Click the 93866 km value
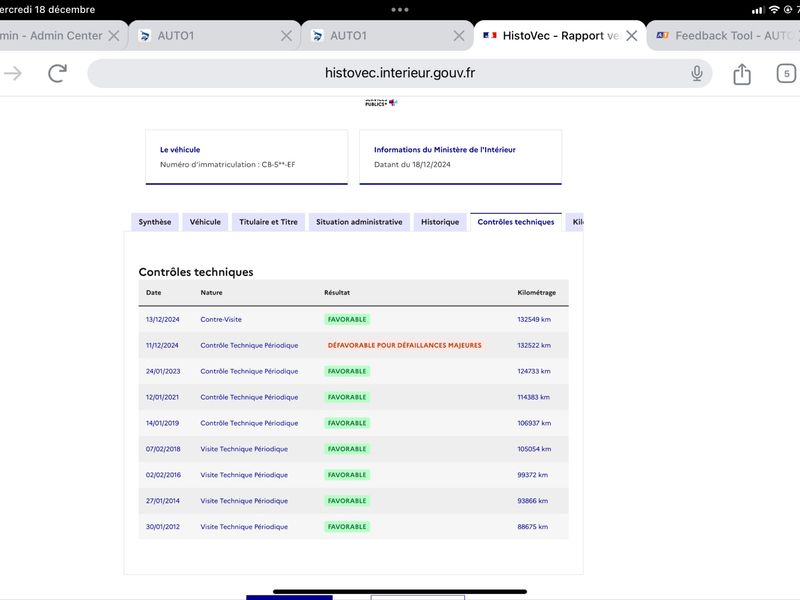 pos(533,501)
